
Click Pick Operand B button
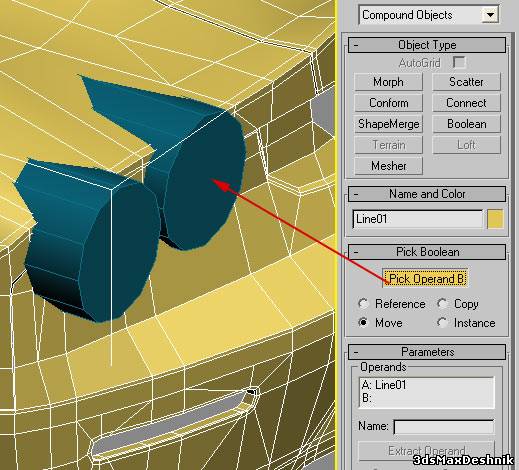(x=426, y=279)
